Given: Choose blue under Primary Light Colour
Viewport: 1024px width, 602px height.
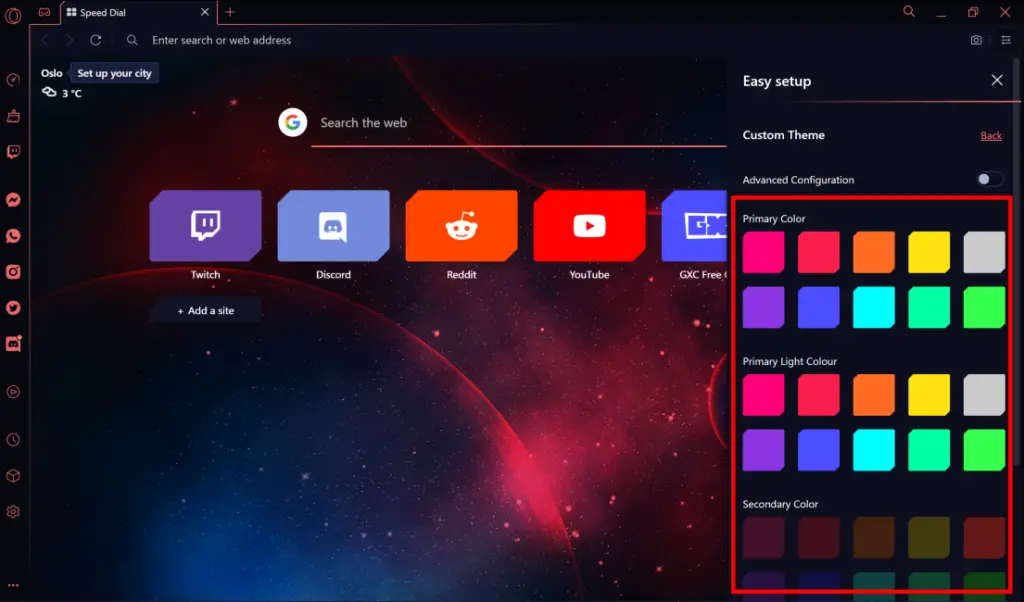Looking at the screenshot, I should point(818,450).
